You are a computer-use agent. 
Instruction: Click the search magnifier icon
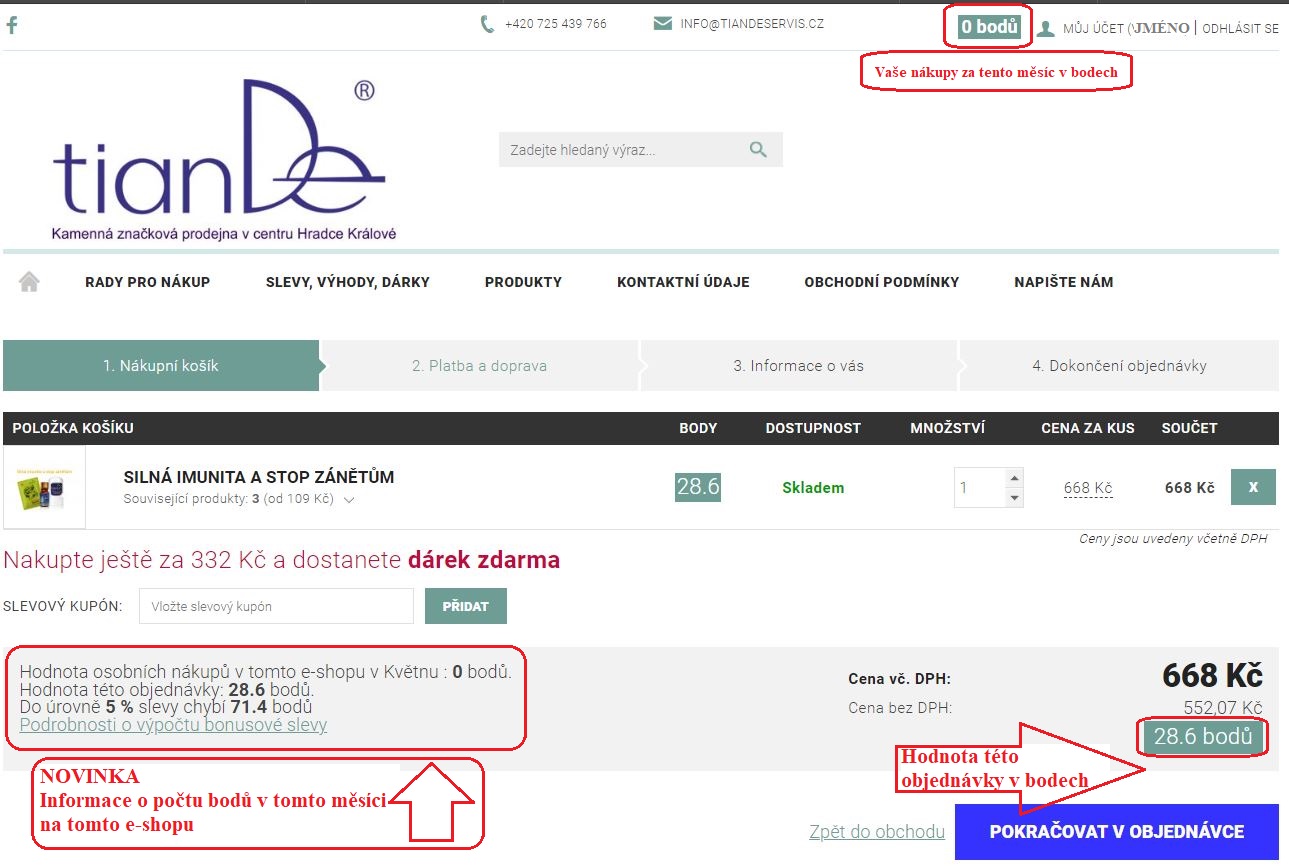coord(758,150)
